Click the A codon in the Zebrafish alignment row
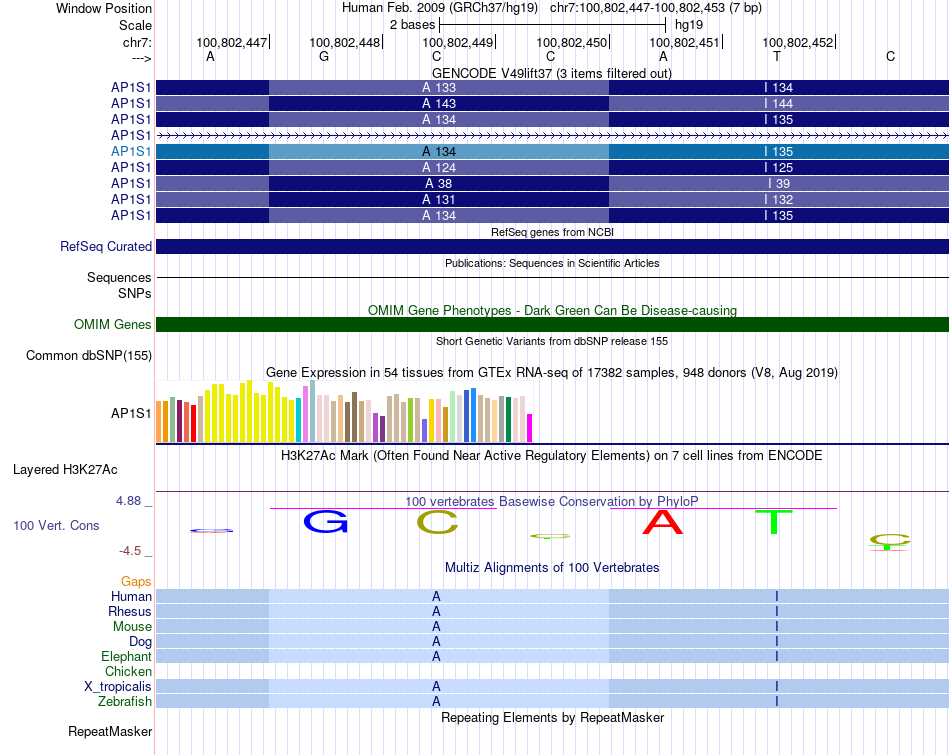The image size is (950, 755). (436, 701)
